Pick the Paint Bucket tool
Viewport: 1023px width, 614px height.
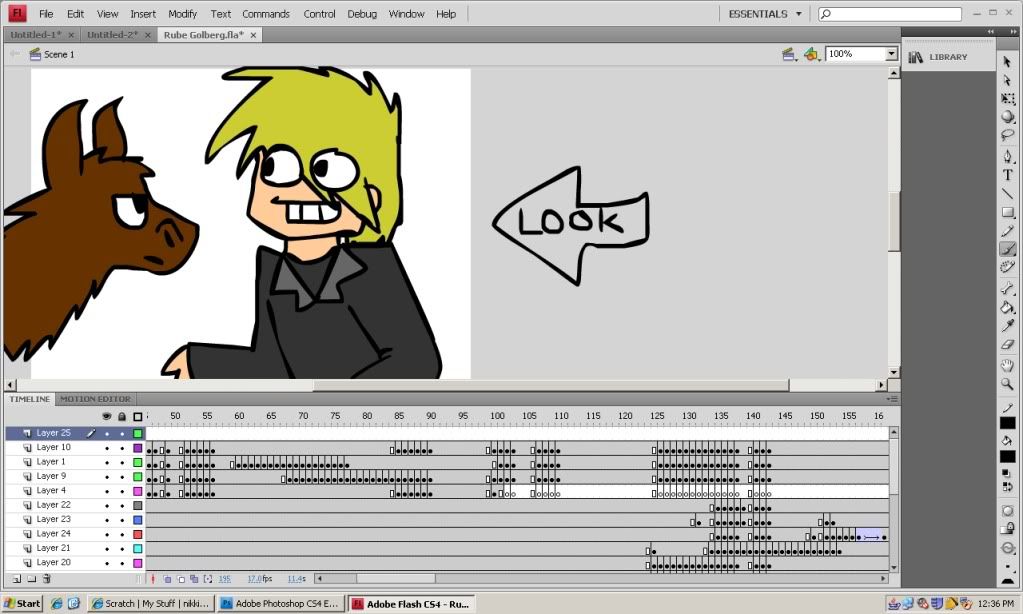[1008, 307]
